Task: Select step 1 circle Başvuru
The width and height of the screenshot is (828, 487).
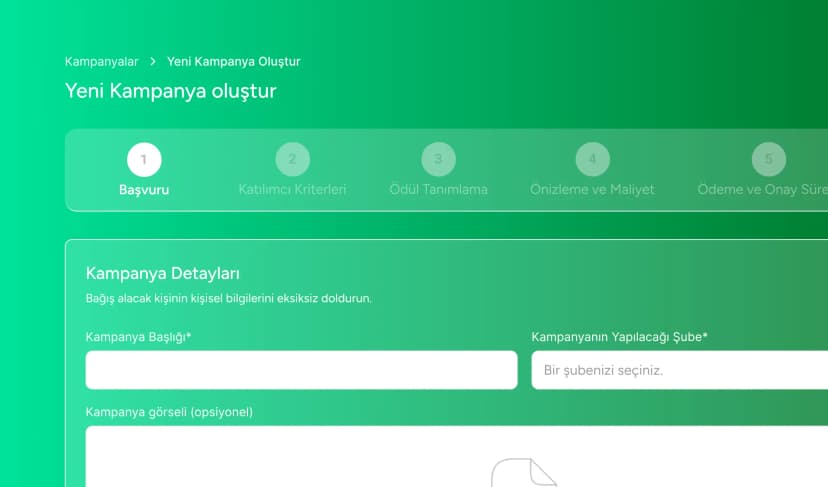Action: (x=144, y=160)
